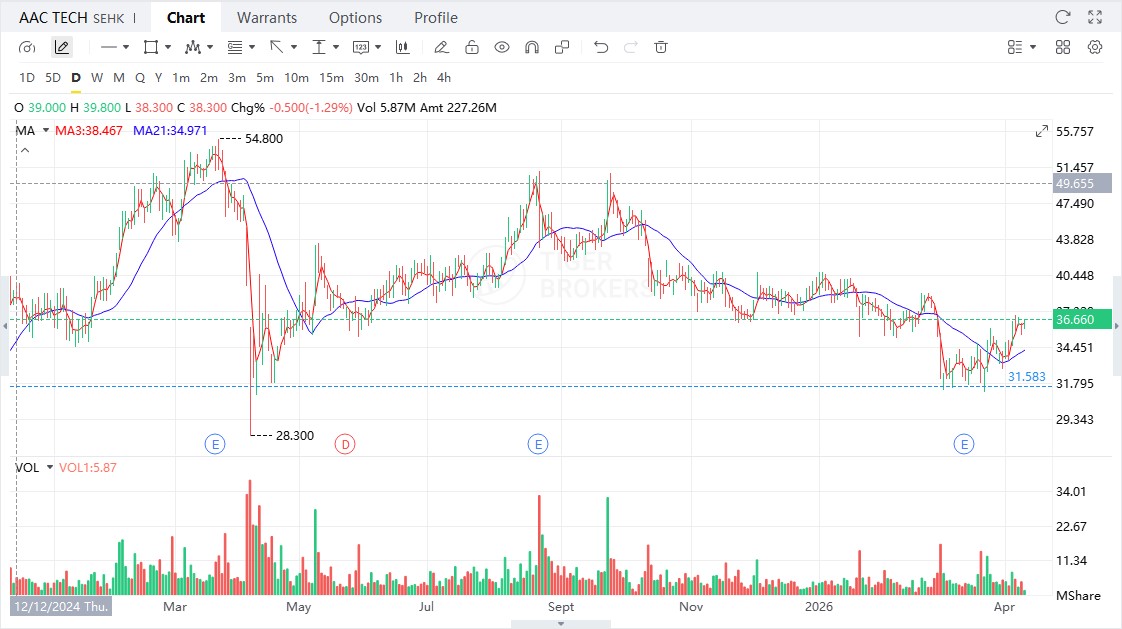Viewport: 1122px width, 629px height.
Task: Select the 3m interval
Action: (237, 77)
